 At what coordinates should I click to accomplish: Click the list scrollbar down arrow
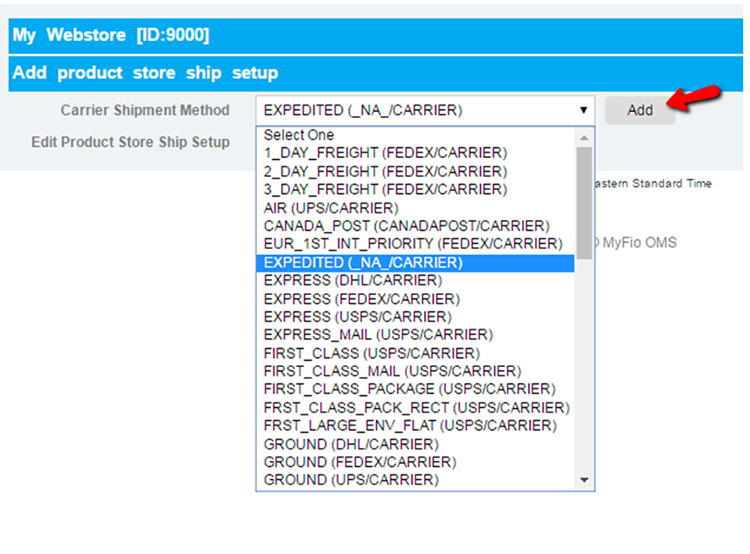(584, 480)
